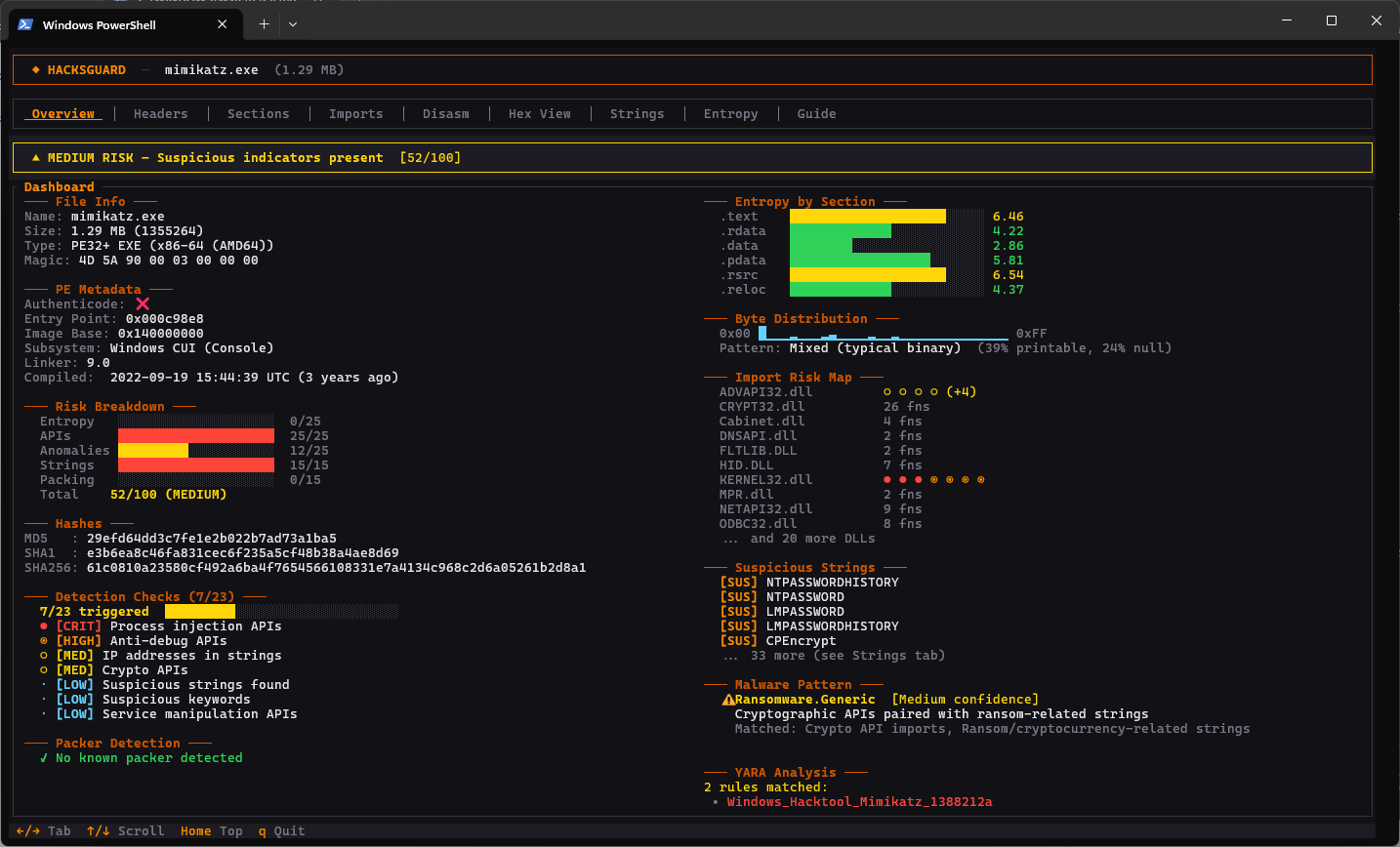Viewport: 1400px width, 847px height.
Task: Click the NTPASSWORDHISTORY suspicious string
Action: click(833, 583)
